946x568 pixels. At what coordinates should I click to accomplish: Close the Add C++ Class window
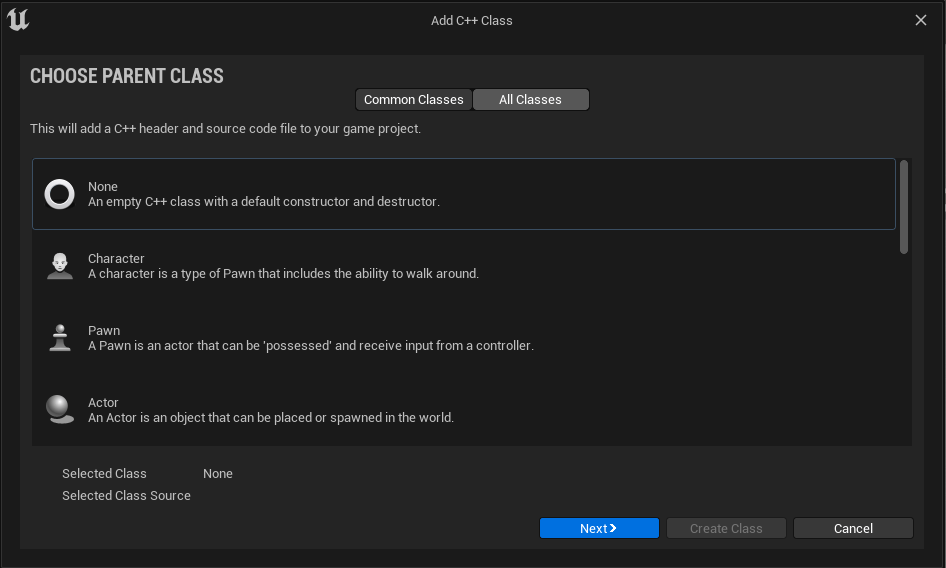tap(921, 20)
